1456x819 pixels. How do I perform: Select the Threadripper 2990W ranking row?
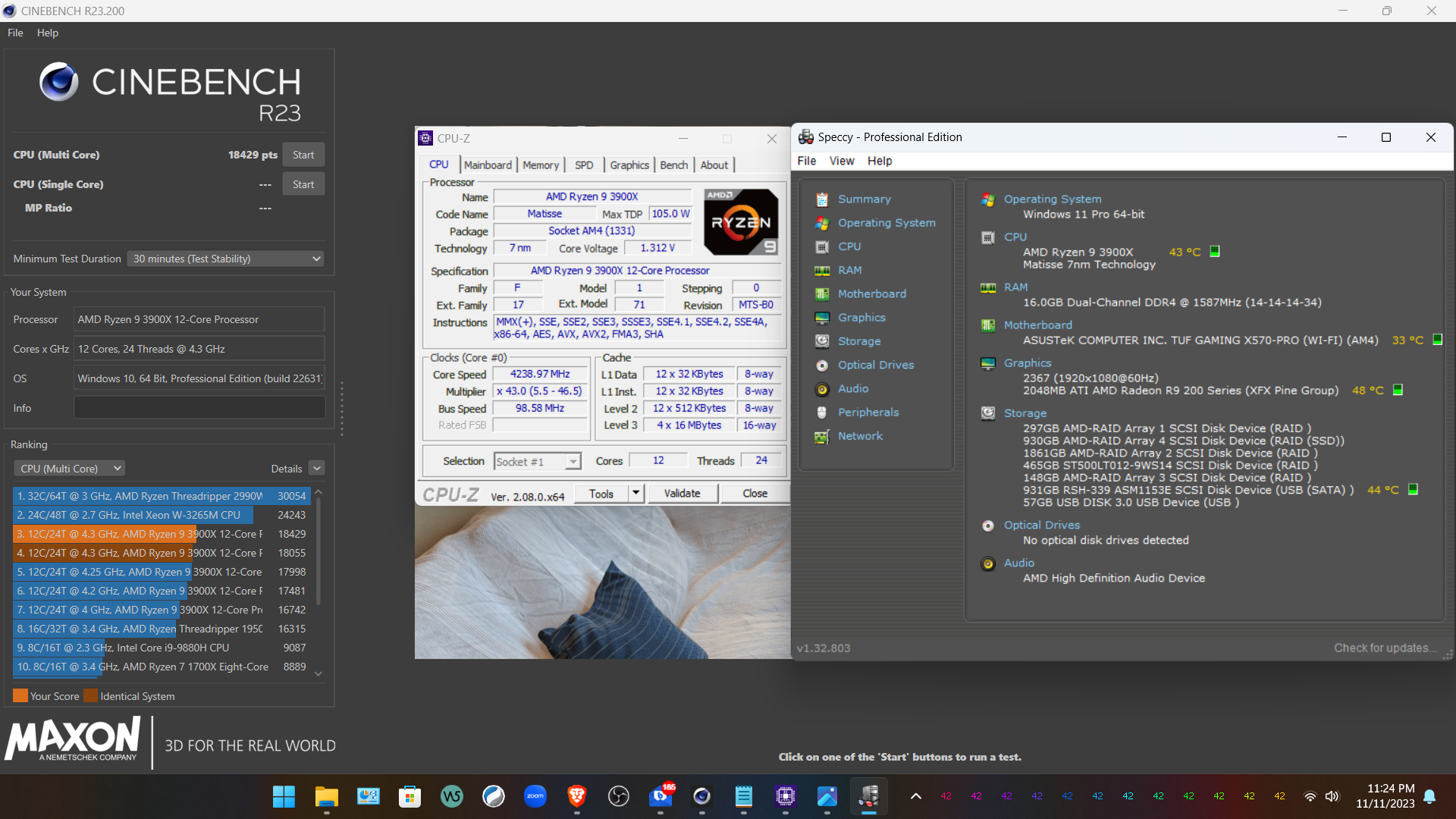point(162,496)
